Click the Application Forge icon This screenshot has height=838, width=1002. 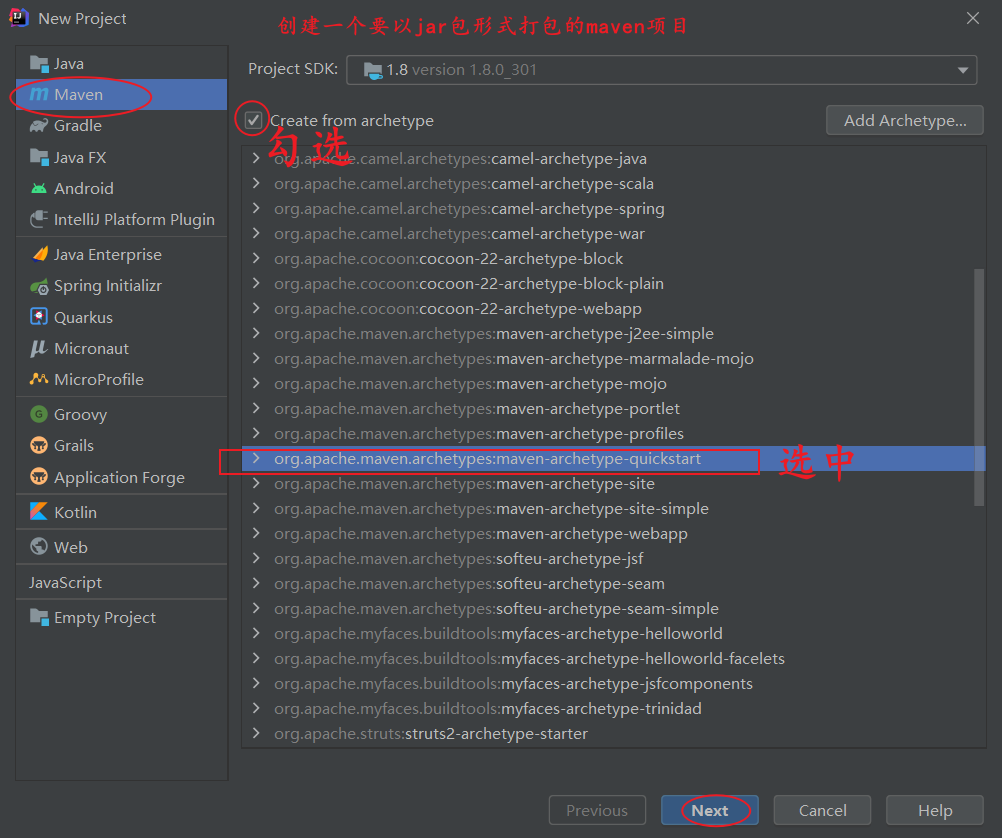click(39, 477)
